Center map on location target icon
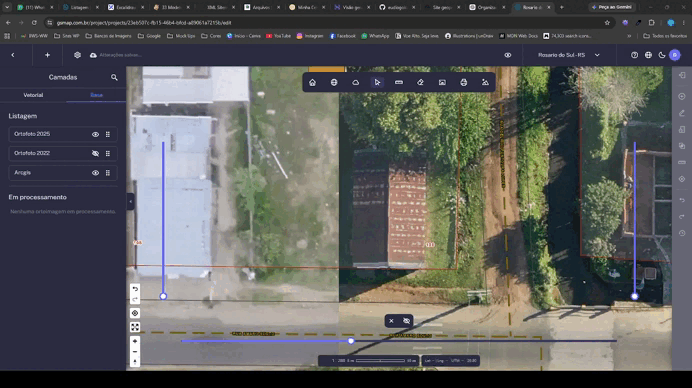692x388 pixels. pos(135,313)
